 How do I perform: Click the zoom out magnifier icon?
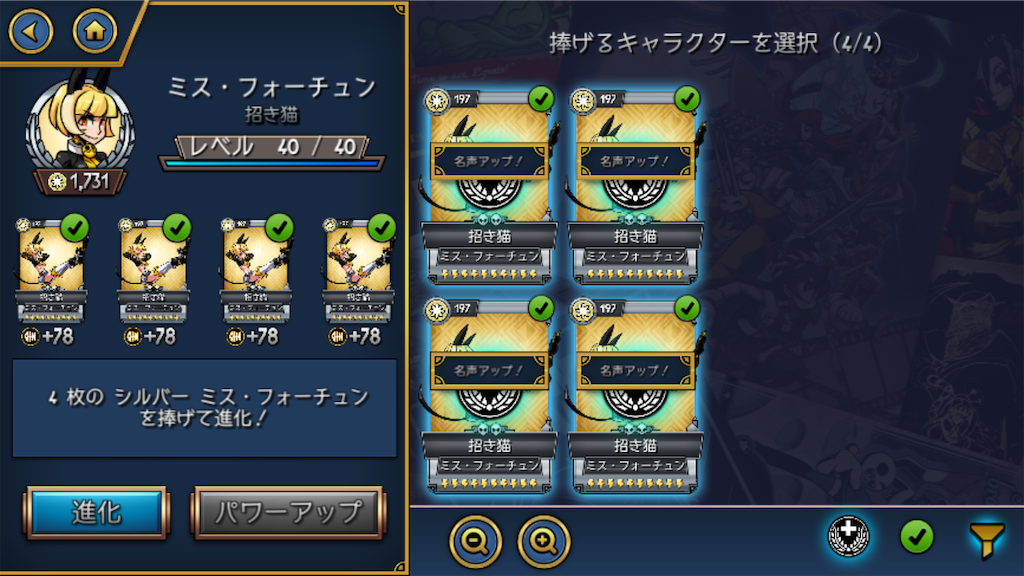[475, 541]
